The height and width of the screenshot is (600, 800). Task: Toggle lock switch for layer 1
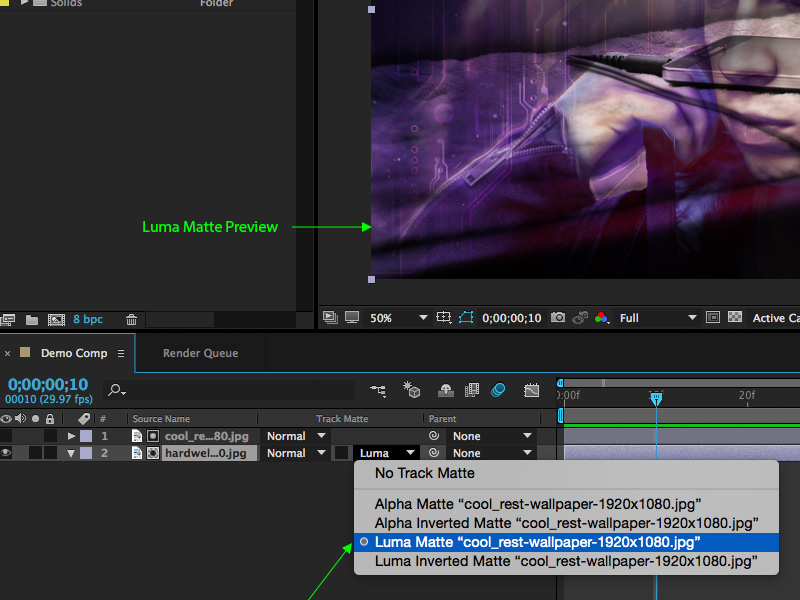coord(50,436)
